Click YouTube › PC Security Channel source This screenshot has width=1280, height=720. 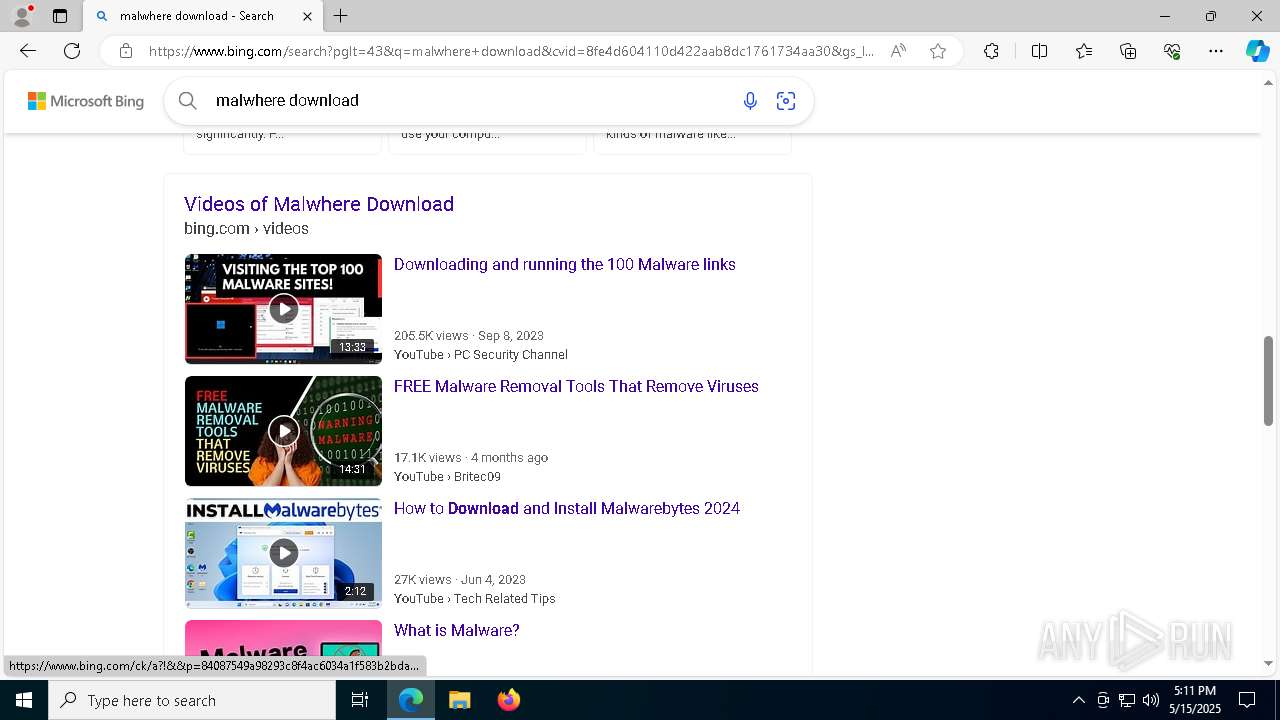click(x=480, y=355)
